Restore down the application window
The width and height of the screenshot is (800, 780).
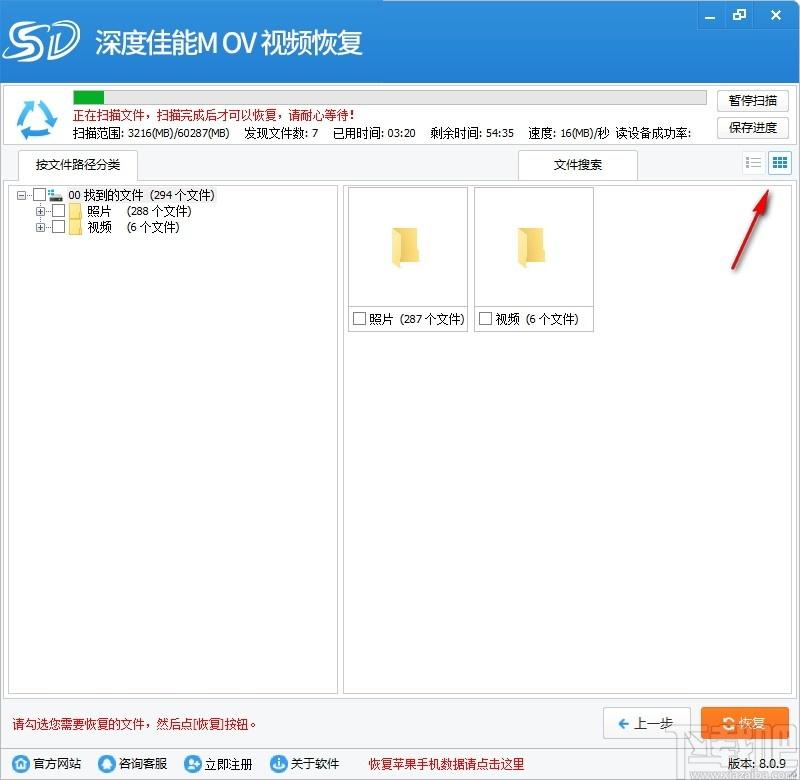[x=739, y=15]
